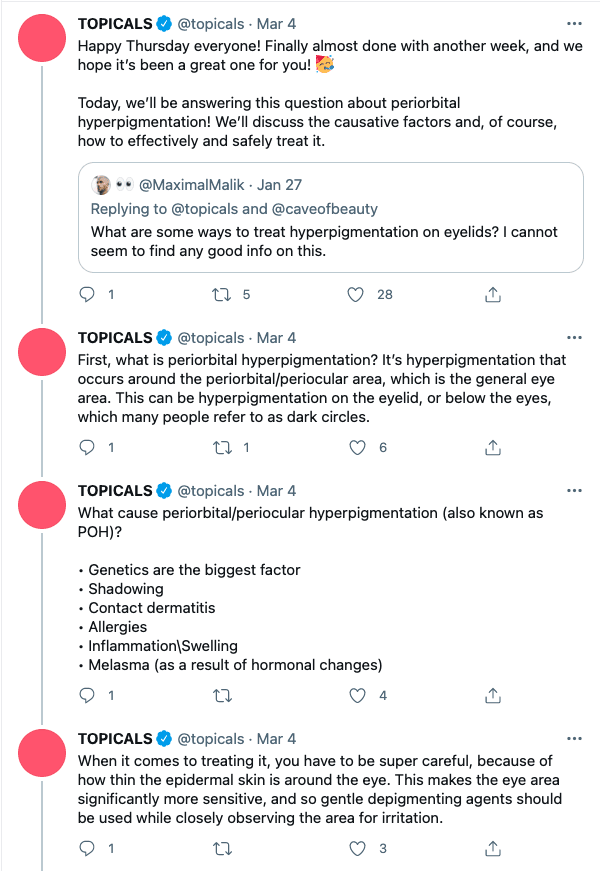Open more options on POH causes tweet

tap(573, 491)
